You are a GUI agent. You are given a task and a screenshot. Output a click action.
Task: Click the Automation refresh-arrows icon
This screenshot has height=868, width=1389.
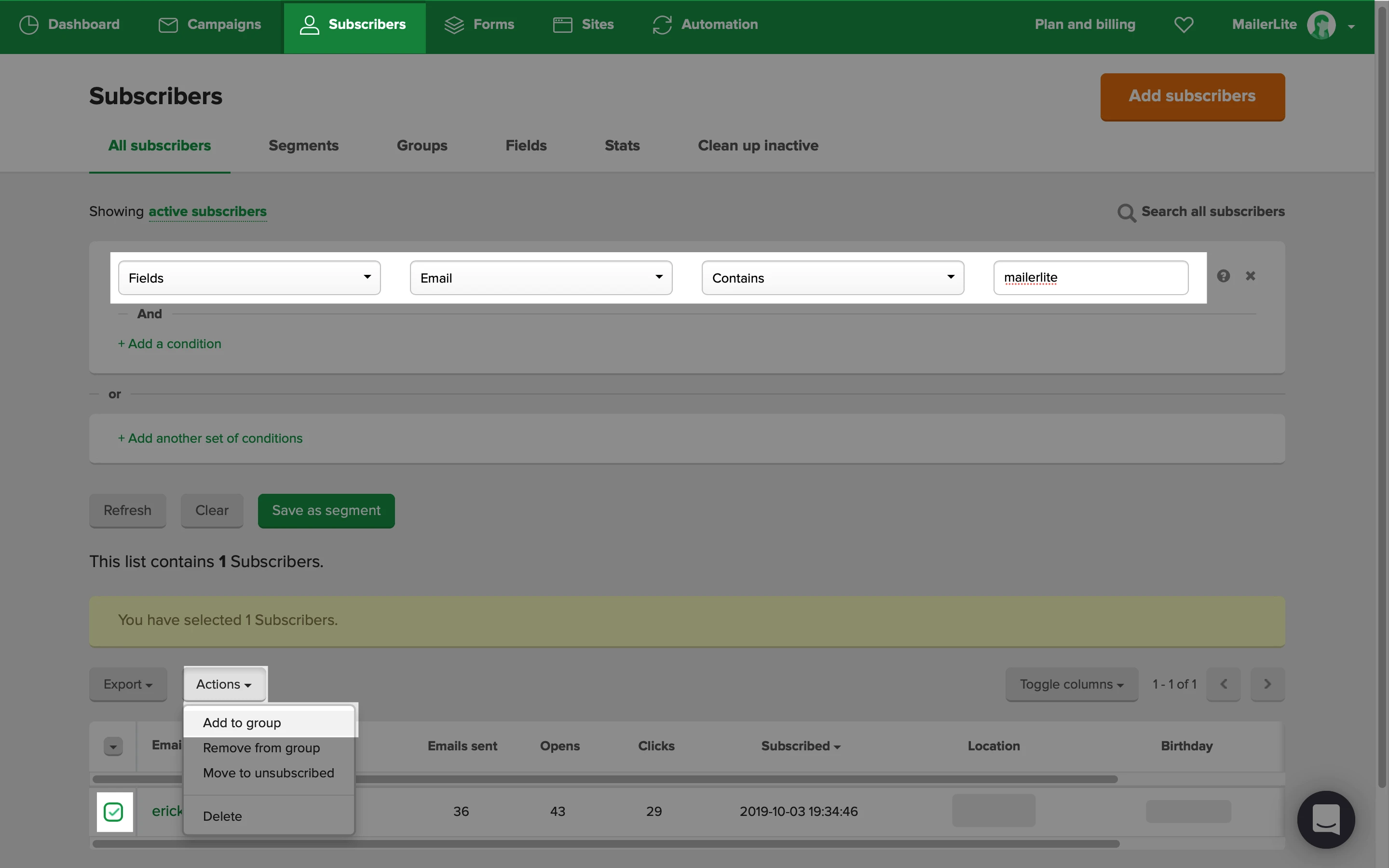[x=662, y=25]
